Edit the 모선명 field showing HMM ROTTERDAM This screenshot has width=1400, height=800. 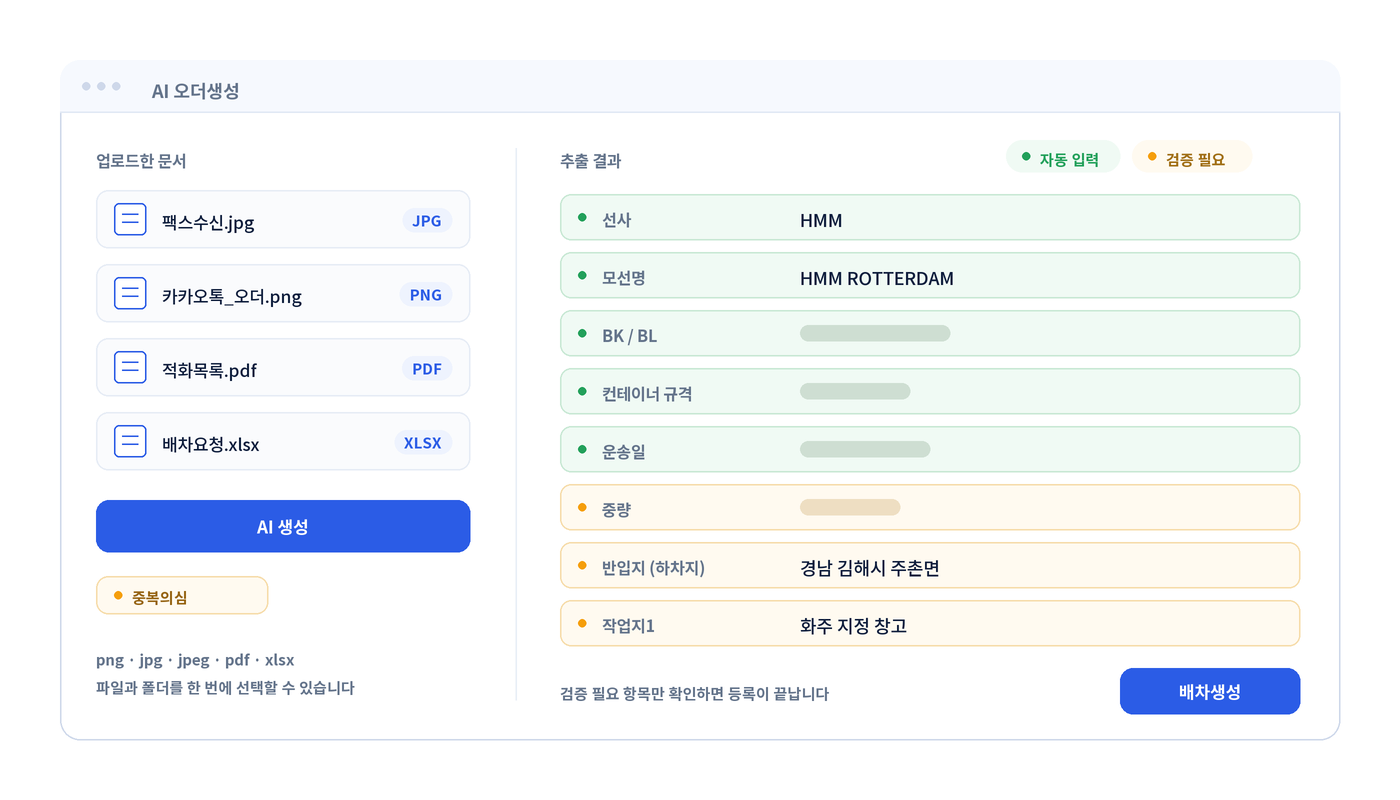pyautogui.click(x=930, y=275)
